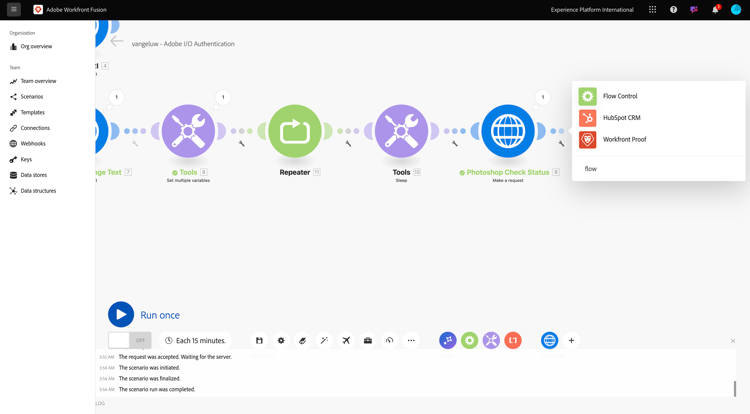Screen dimensions: 750x414
Task: Toggle the hamburger menu in top bar
Action: coord(14,10)
